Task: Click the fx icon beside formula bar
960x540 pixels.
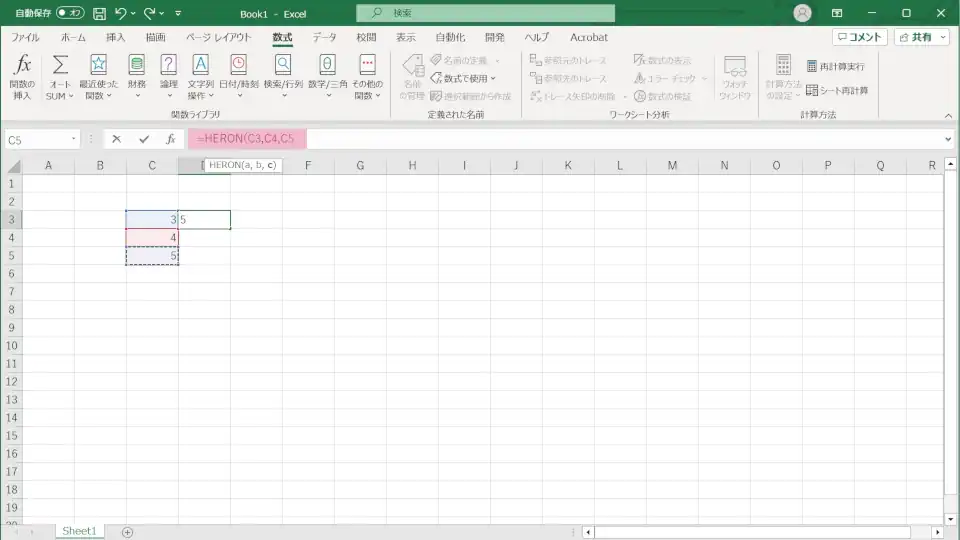Action: 171,140
